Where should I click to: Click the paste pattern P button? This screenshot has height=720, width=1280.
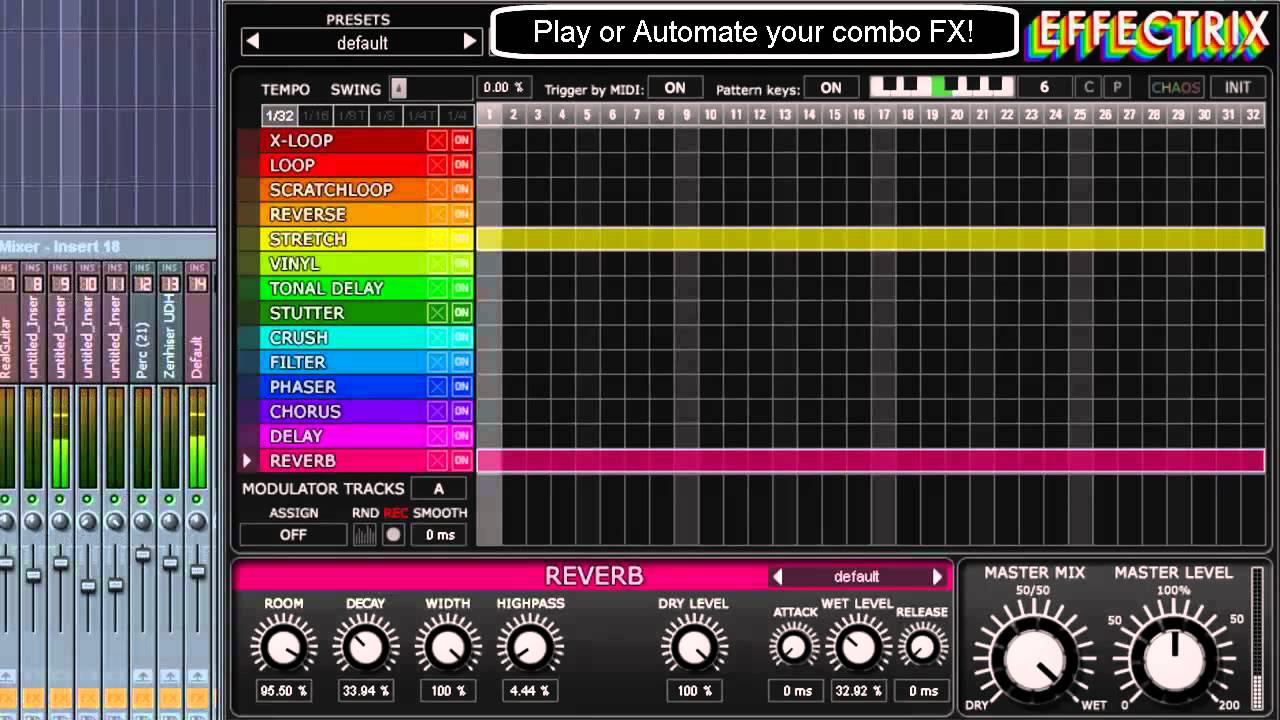1117,88
